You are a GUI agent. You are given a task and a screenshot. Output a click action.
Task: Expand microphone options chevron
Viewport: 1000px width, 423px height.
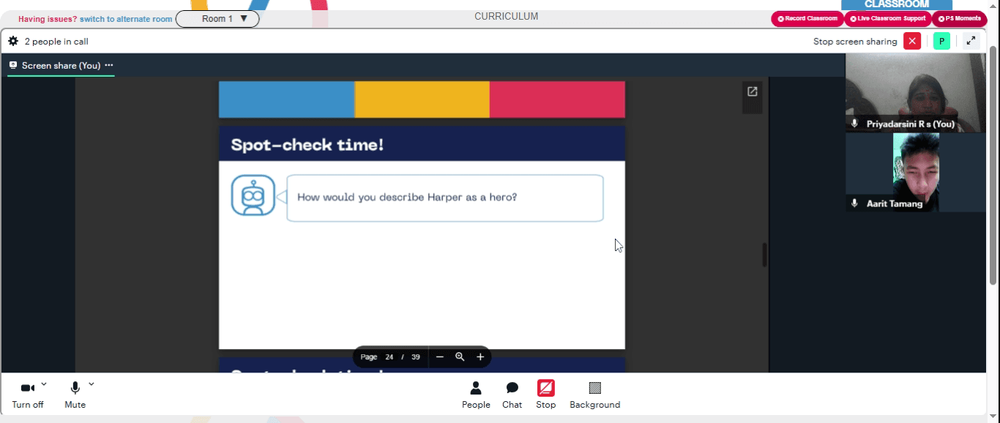click(91, 384)
